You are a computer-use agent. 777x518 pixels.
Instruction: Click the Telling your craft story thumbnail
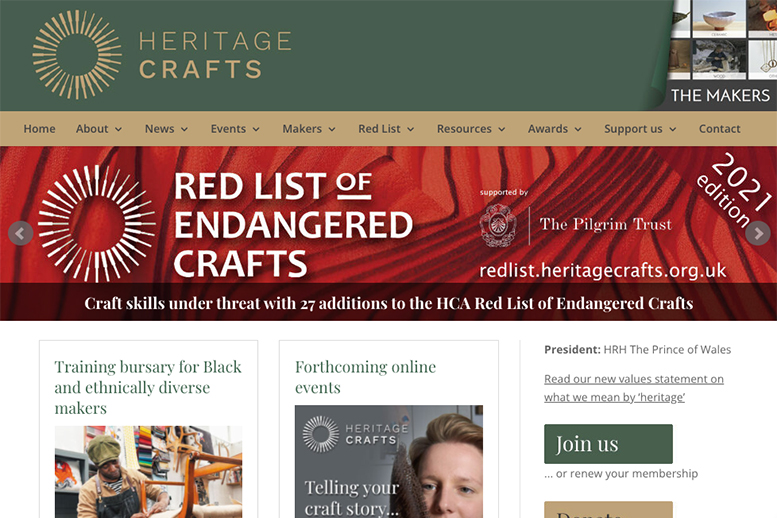tap(388, 461)
